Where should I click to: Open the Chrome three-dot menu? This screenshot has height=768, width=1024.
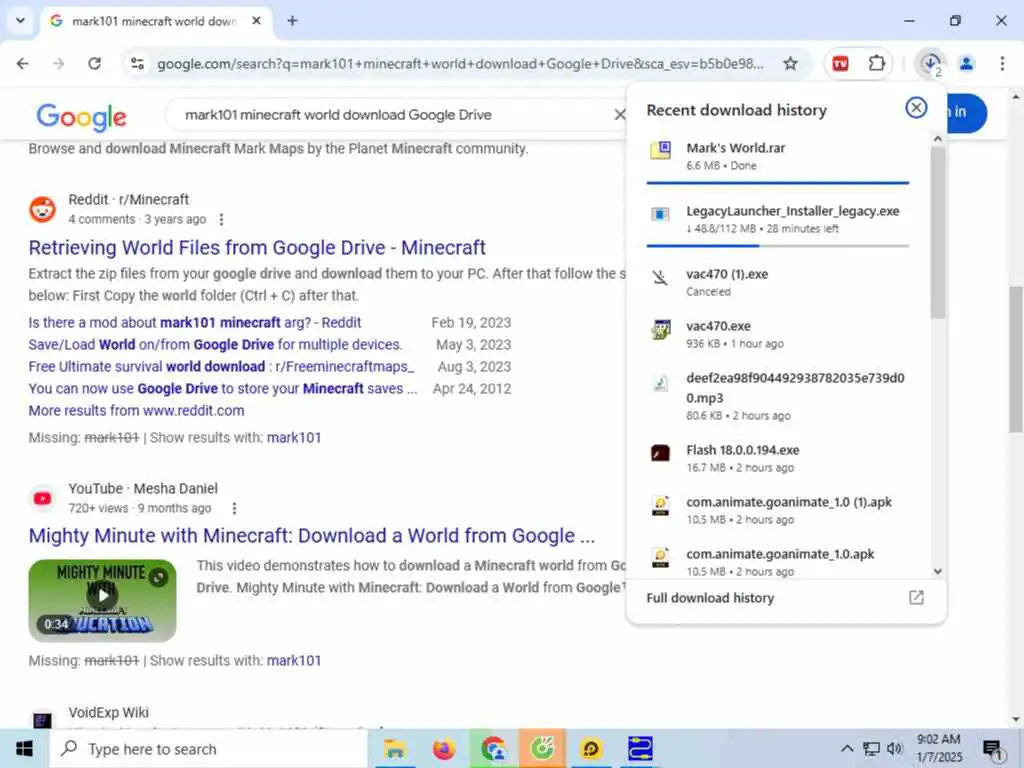pos(1002,63)
